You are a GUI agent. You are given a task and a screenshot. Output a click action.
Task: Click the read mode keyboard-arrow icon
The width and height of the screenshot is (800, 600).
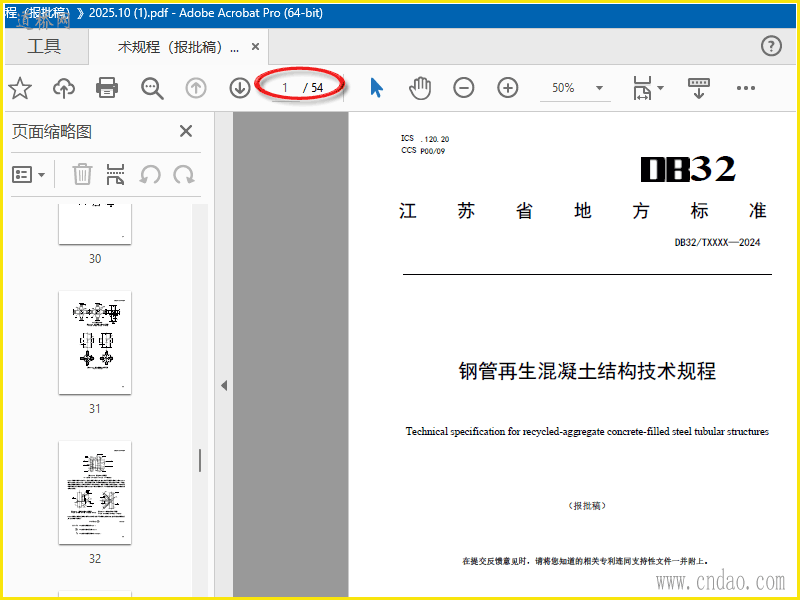(698, 88)
